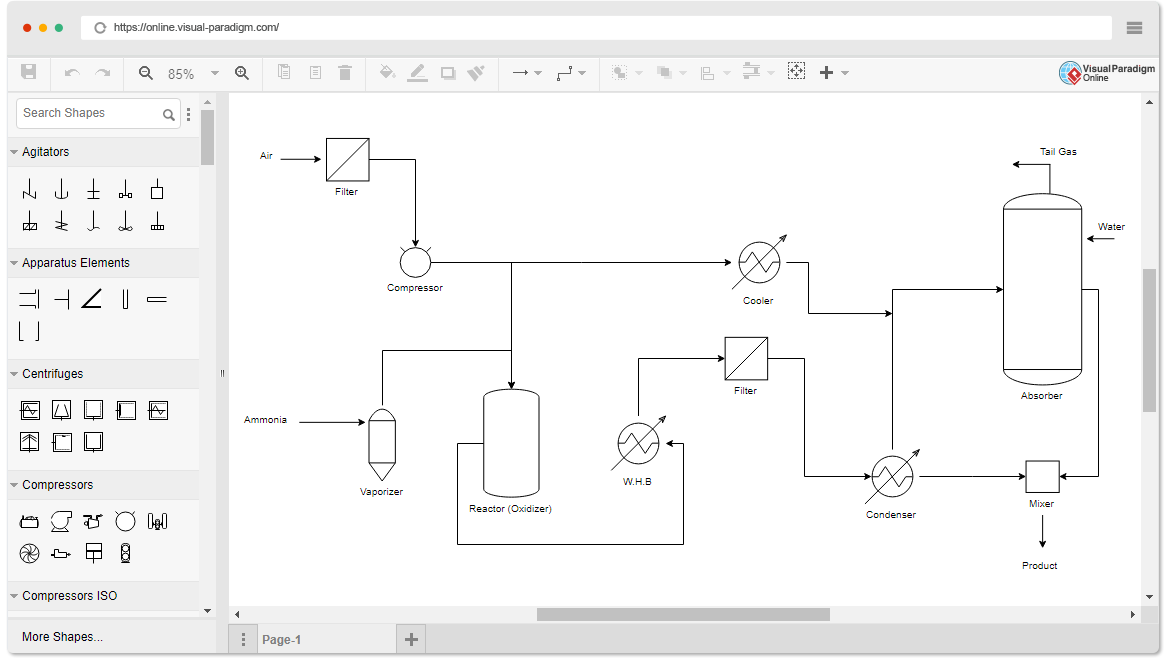The width and height of the screenshot is (1170, 665).
Task: Select the Fill color bucket tool
Action: (387, 72)
